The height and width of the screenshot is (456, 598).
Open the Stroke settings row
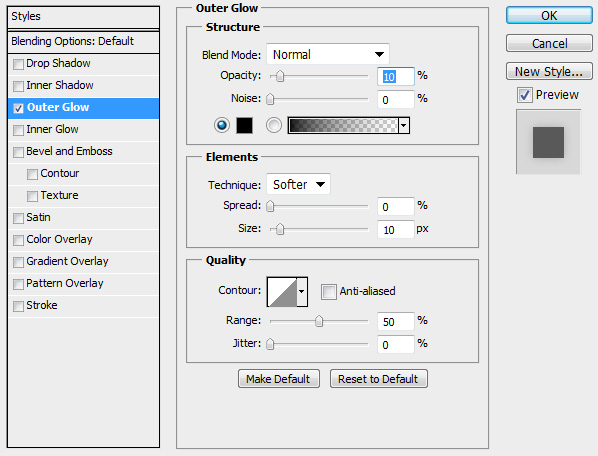pyautogui.click(x=83, y=306)
